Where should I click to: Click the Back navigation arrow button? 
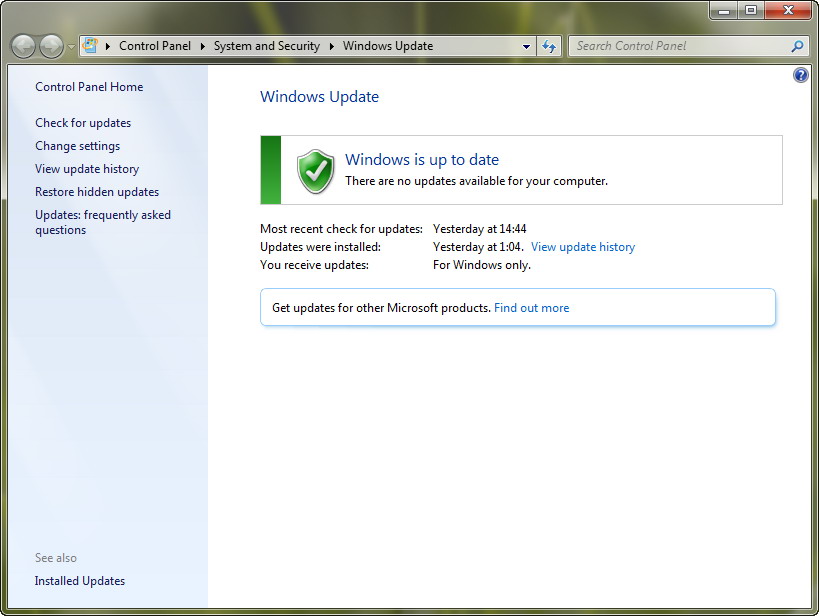[x=24, y=47]
